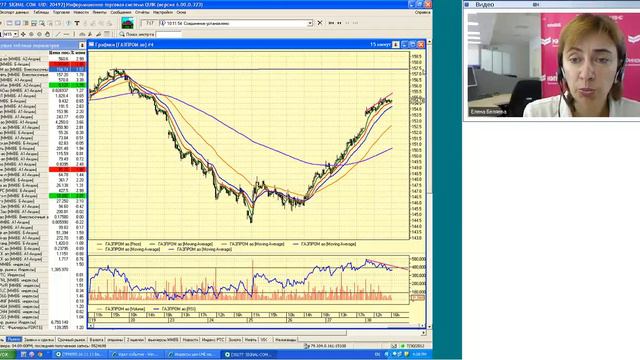Click the main window vertical scrollbar
Viewport: 640px width, 360px height.
point(429,184)
